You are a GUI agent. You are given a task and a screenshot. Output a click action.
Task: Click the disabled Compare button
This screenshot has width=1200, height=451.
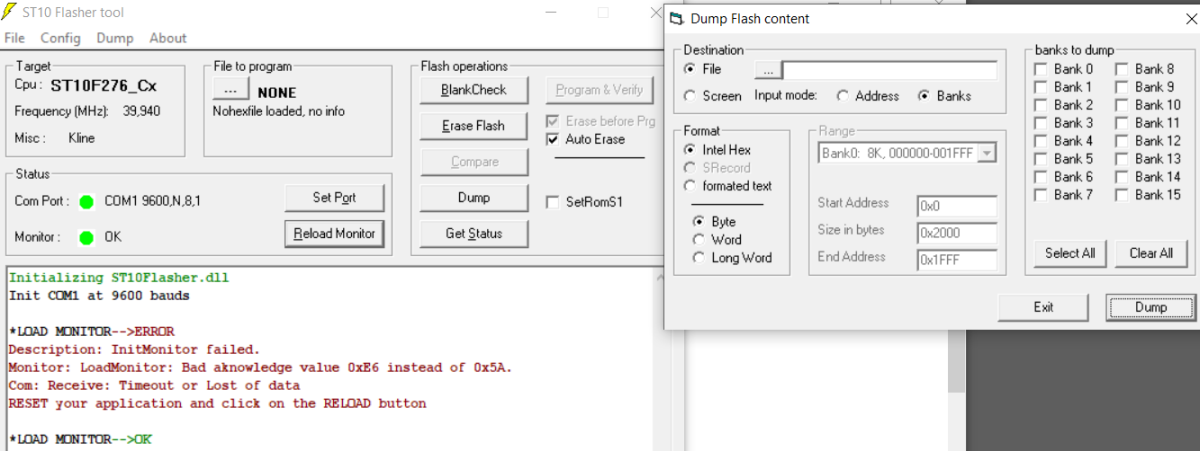coord(474,162)
